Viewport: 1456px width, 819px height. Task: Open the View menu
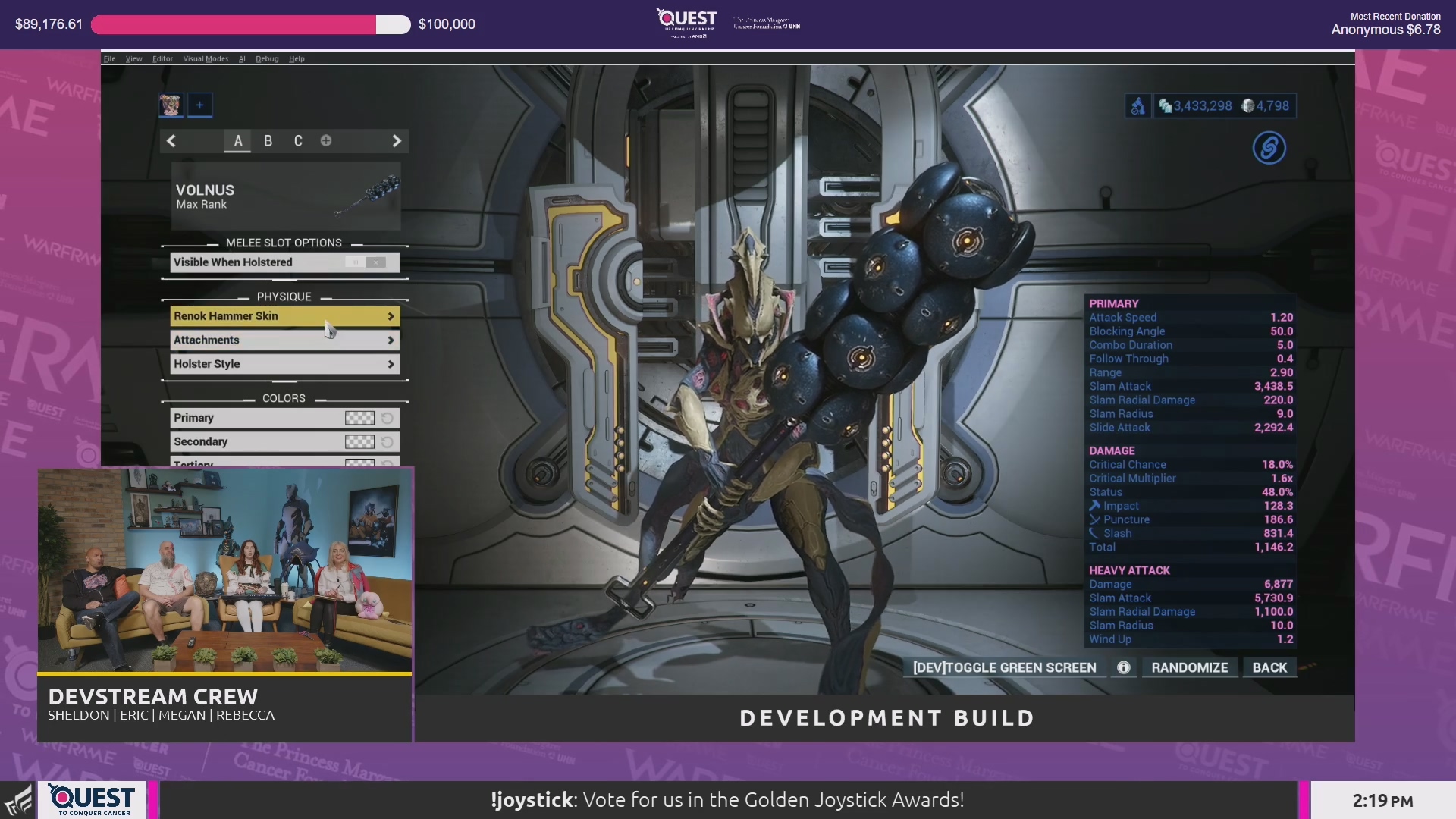point(134,58)
